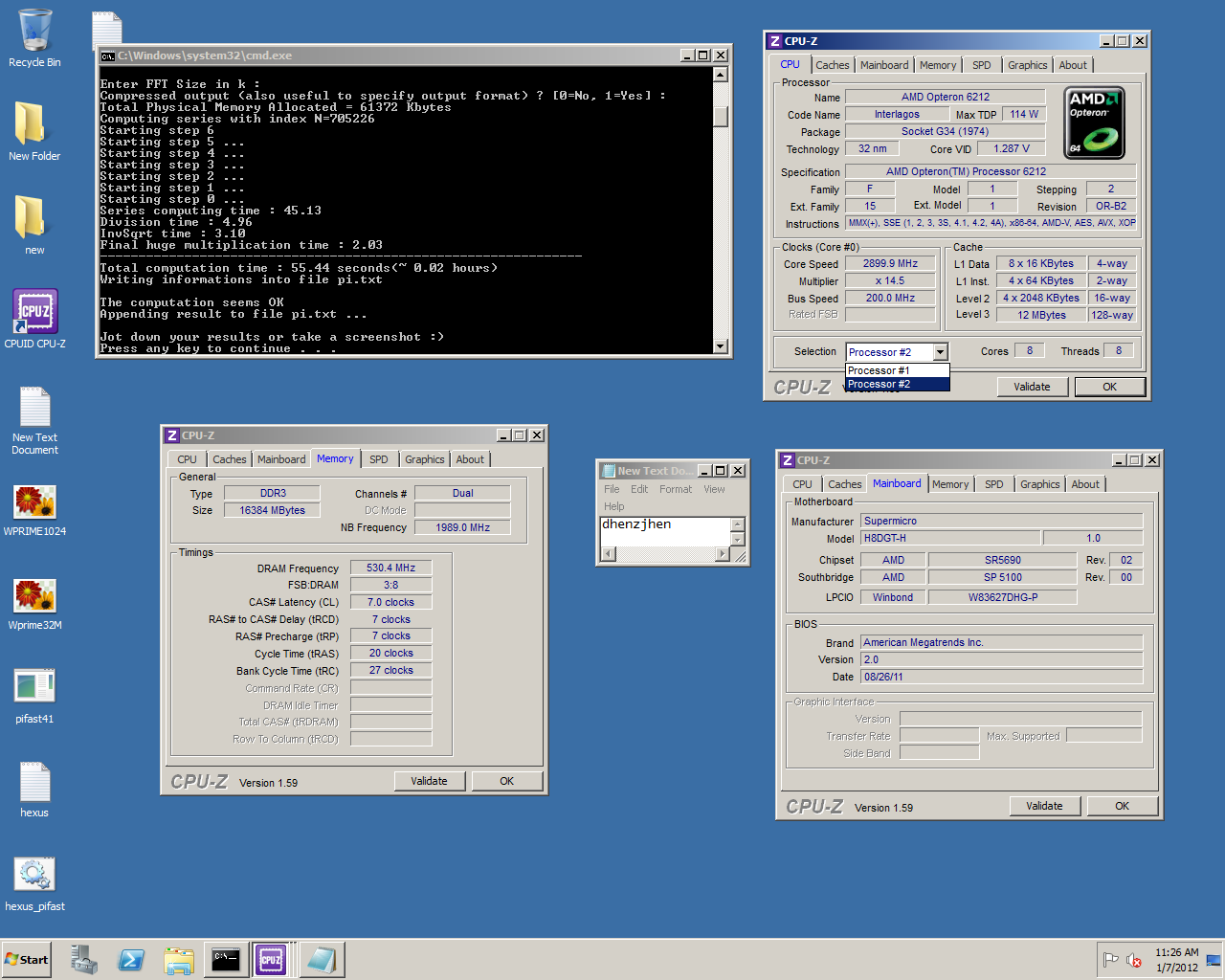Click the AMD Opteron logo in CPU-Z
Screen dimensions: 1225x980
[x=1095, y=122]
